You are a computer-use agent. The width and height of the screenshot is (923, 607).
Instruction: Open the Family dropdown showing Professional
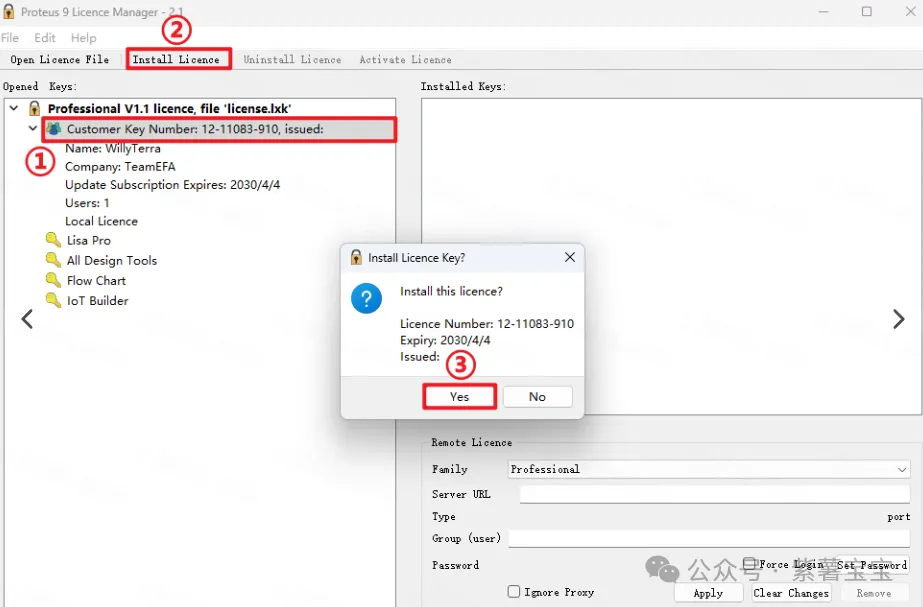coord(708,469)
